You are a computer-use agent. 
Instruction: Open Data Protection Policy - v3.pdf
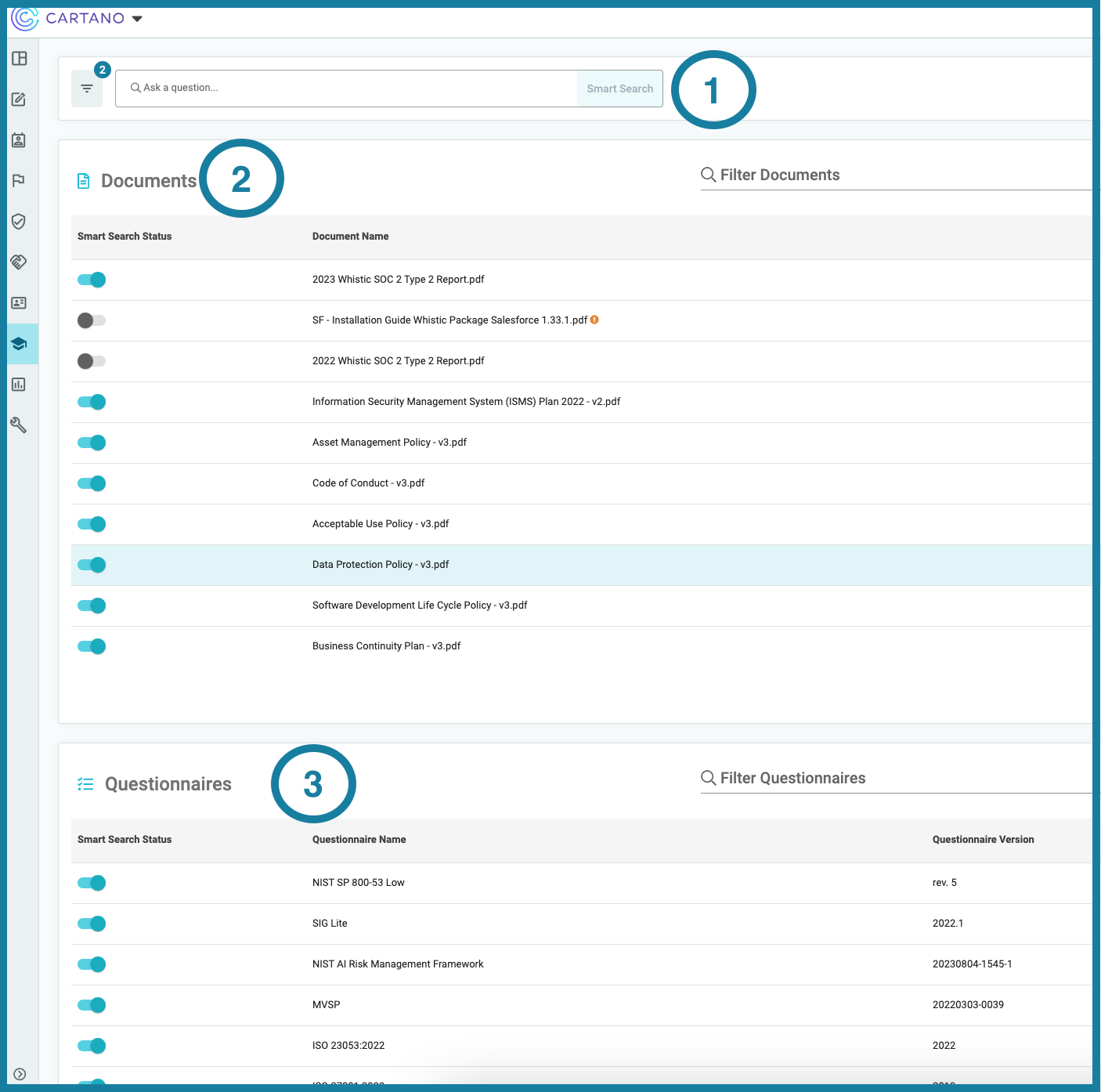pyautogui.click(x=381, y=565)
